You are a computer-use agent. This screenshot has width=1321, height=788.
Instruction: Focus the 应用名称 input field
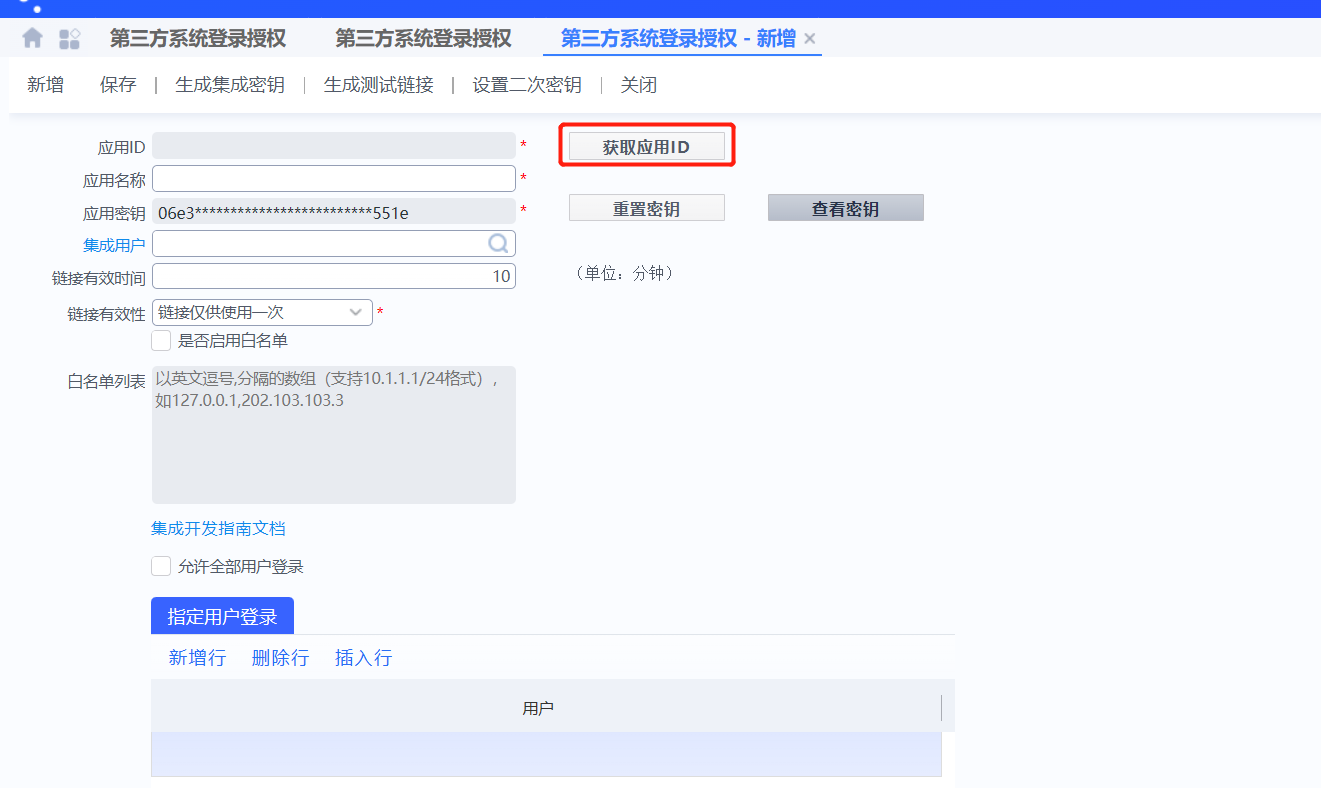[x=334, y=179]
